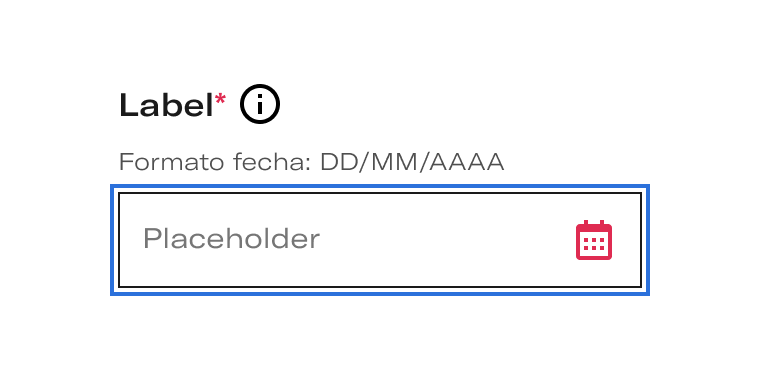The height and width of the screenshot is (368, 762).
Task: Tap the calendar grid icon
Action: point(594,240)
